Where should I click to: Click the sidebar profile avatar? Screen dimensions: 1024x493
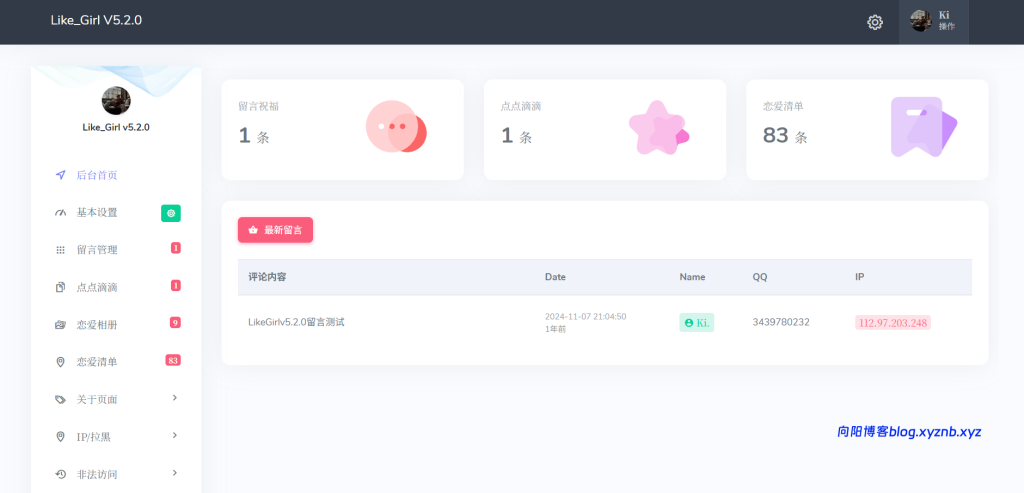click(x=116, y=101)
